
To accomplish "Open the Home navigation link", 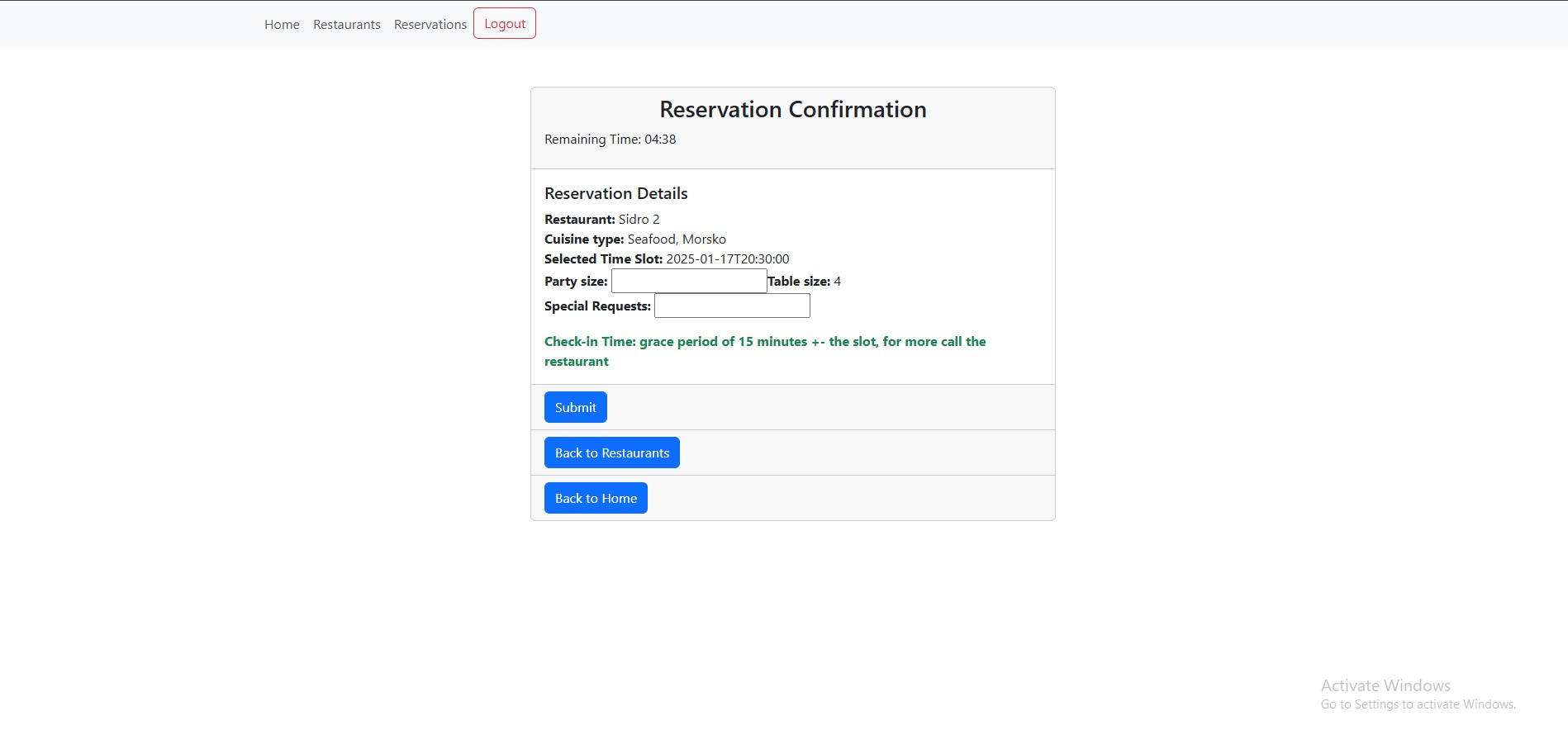I will 282,25.
